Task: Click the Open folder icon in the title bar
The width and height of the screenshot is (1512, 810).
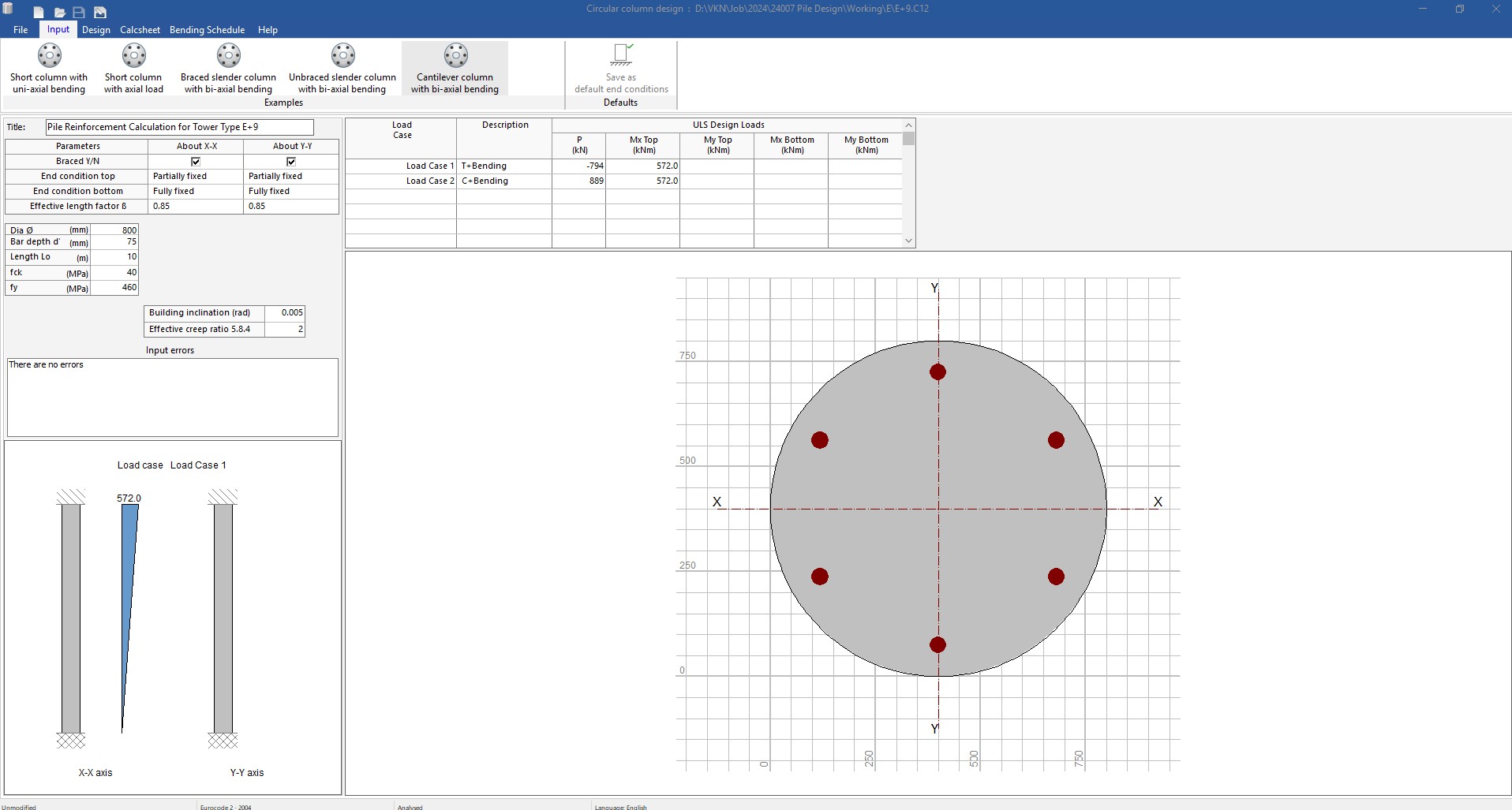Action: point(59,13)
